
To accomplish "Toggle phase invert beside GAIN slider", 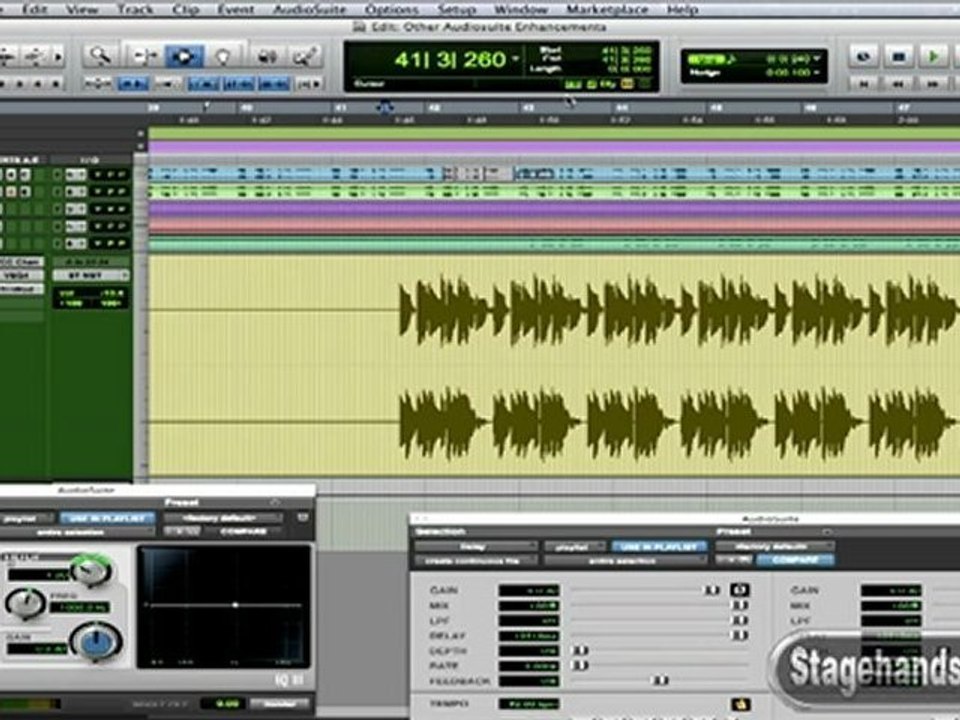I will tap(740, 590).
